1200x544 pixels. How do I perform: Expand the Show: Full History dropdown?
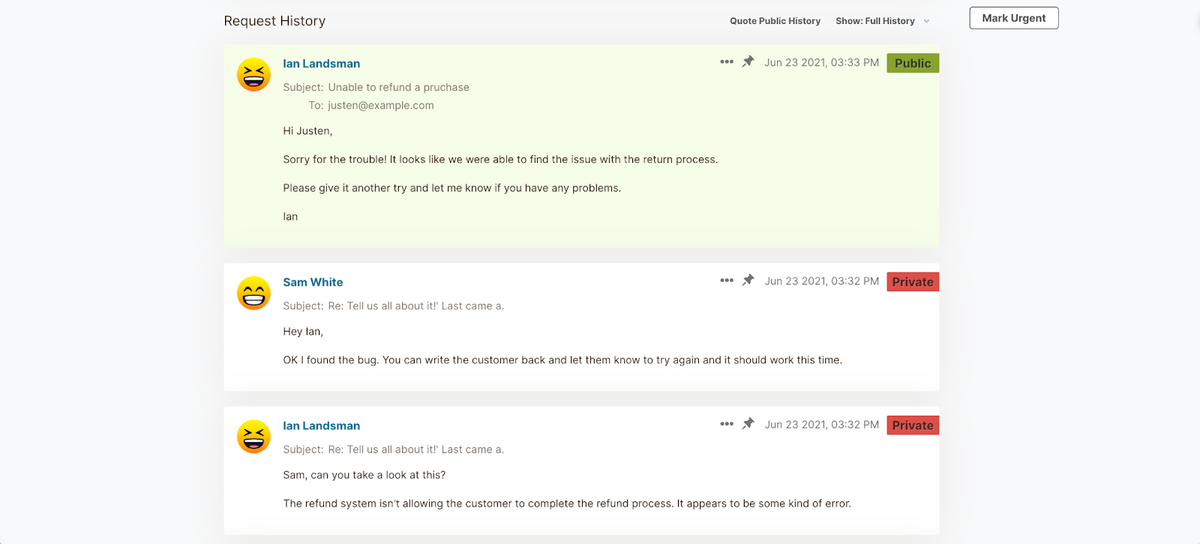coord(876,21)
